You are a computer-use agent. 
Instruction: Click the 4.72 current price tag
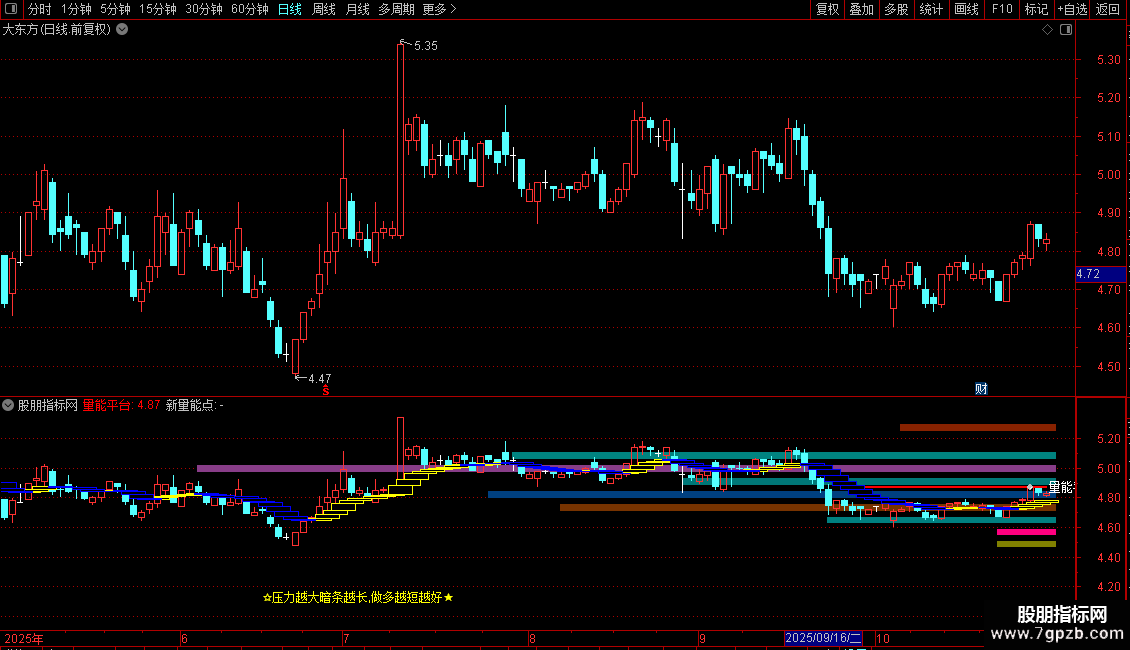[x=1100, y=274]
